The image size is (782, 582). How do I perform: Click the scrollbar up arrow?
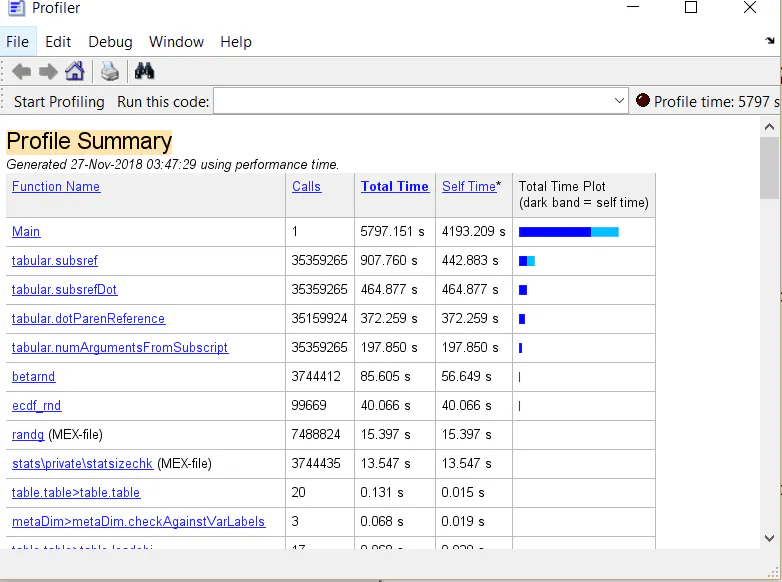tap(770, 127)
